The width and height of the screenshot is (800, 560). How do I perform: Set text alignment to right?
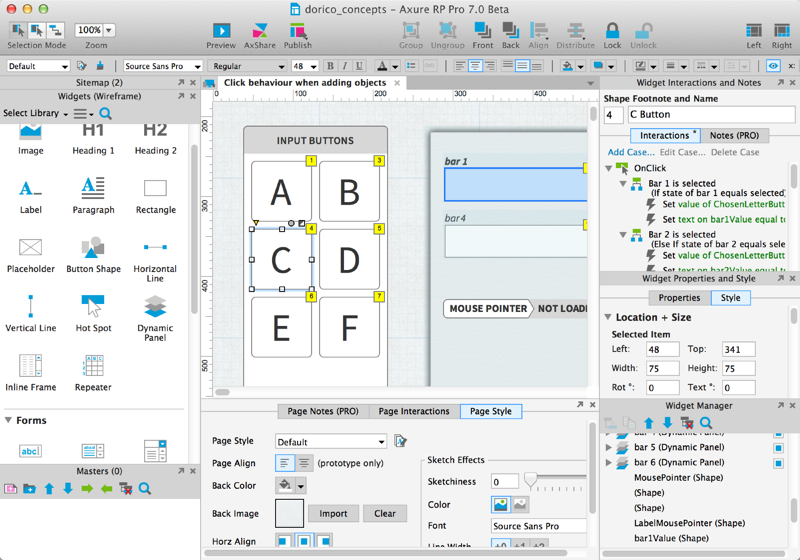(x=490, y=66)
